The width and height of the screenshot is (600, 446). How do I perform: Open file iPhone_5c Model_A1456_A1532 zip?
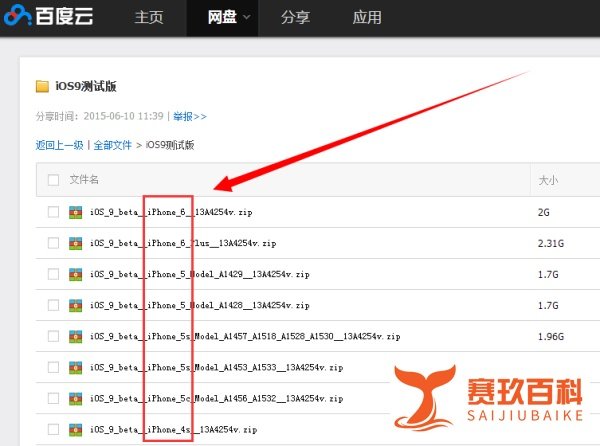point(217,398)
